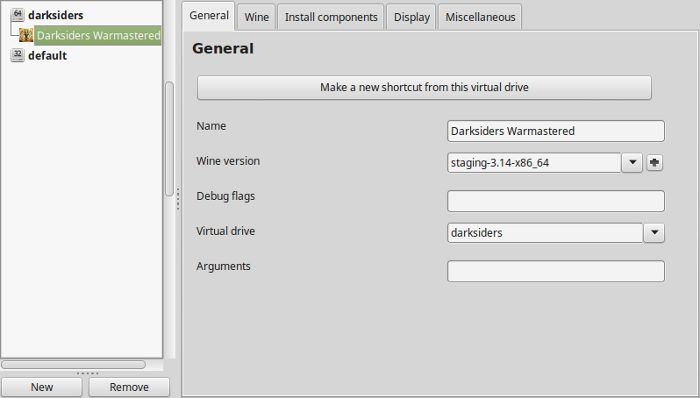The width and height of the screenshot is (700, 398).
Task: Open the Display tab
Action: [411, 17]
